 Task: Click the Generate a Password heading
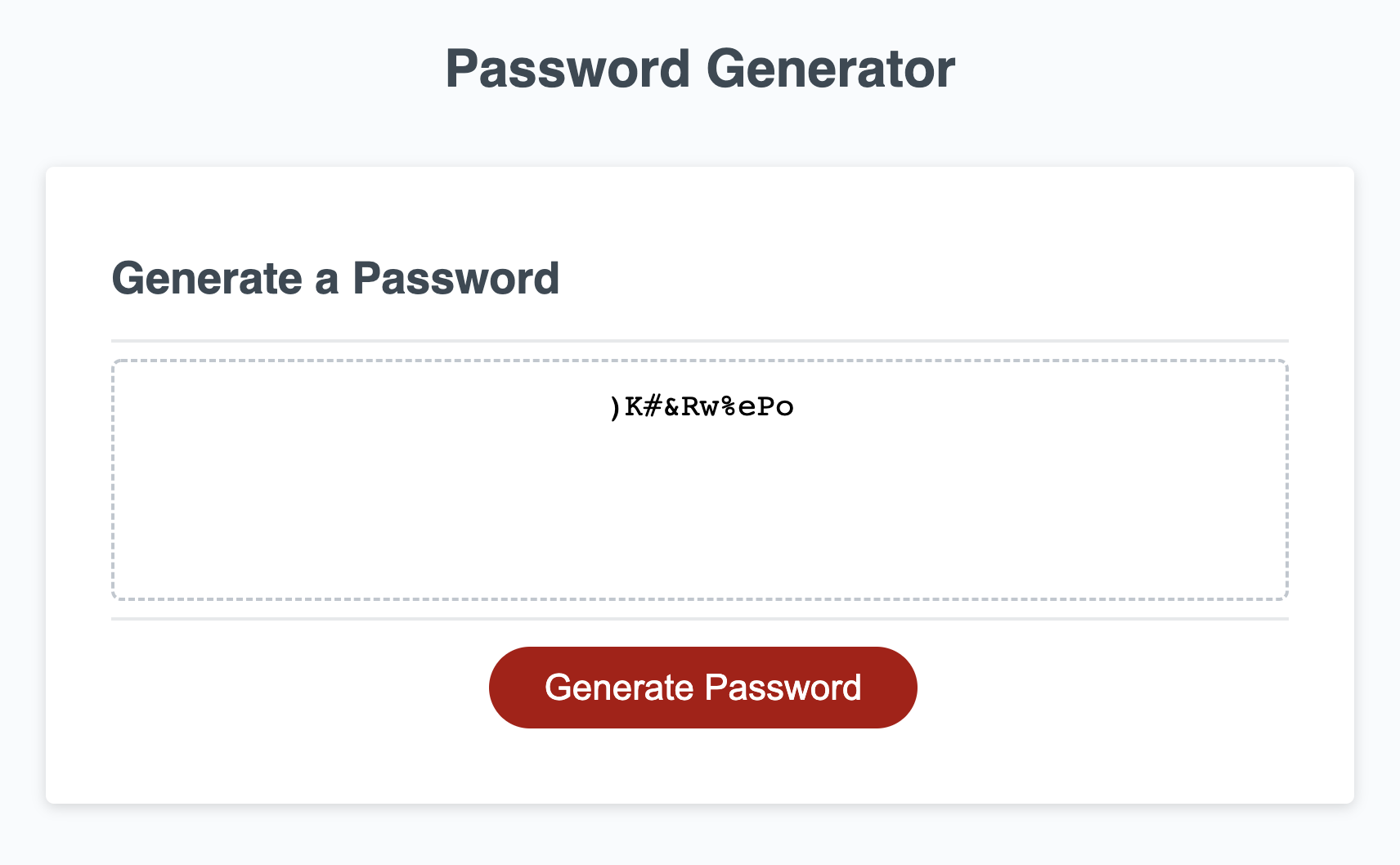(x=337, y=278)
